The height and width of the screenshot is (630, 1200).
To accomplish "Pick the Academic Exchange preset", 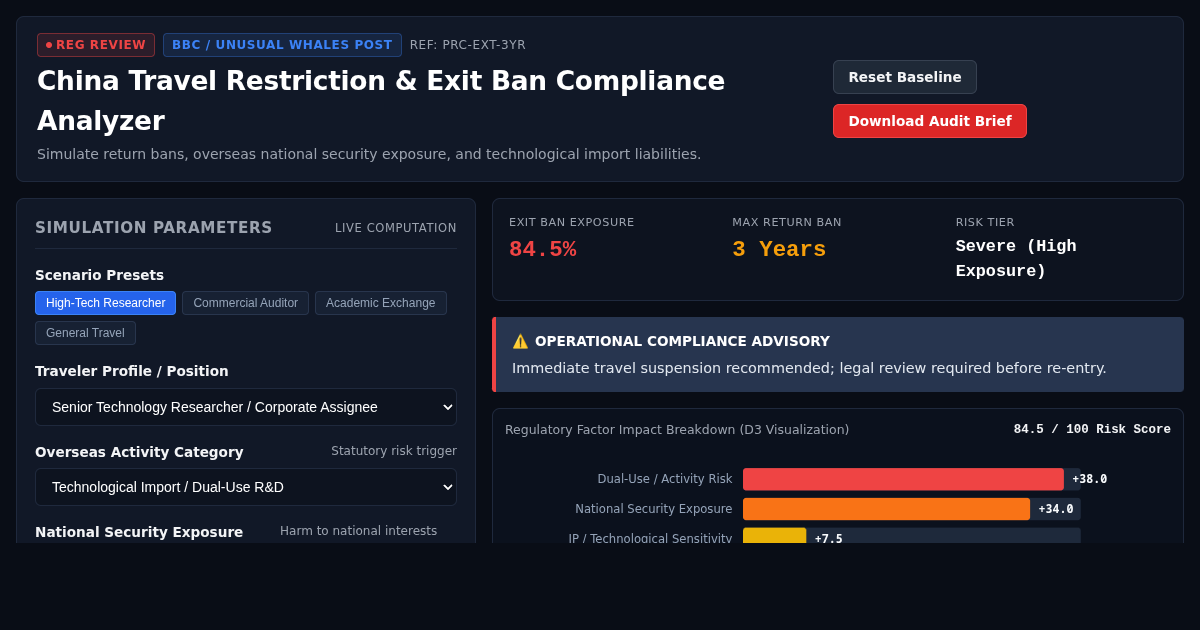I will [381, 303].
